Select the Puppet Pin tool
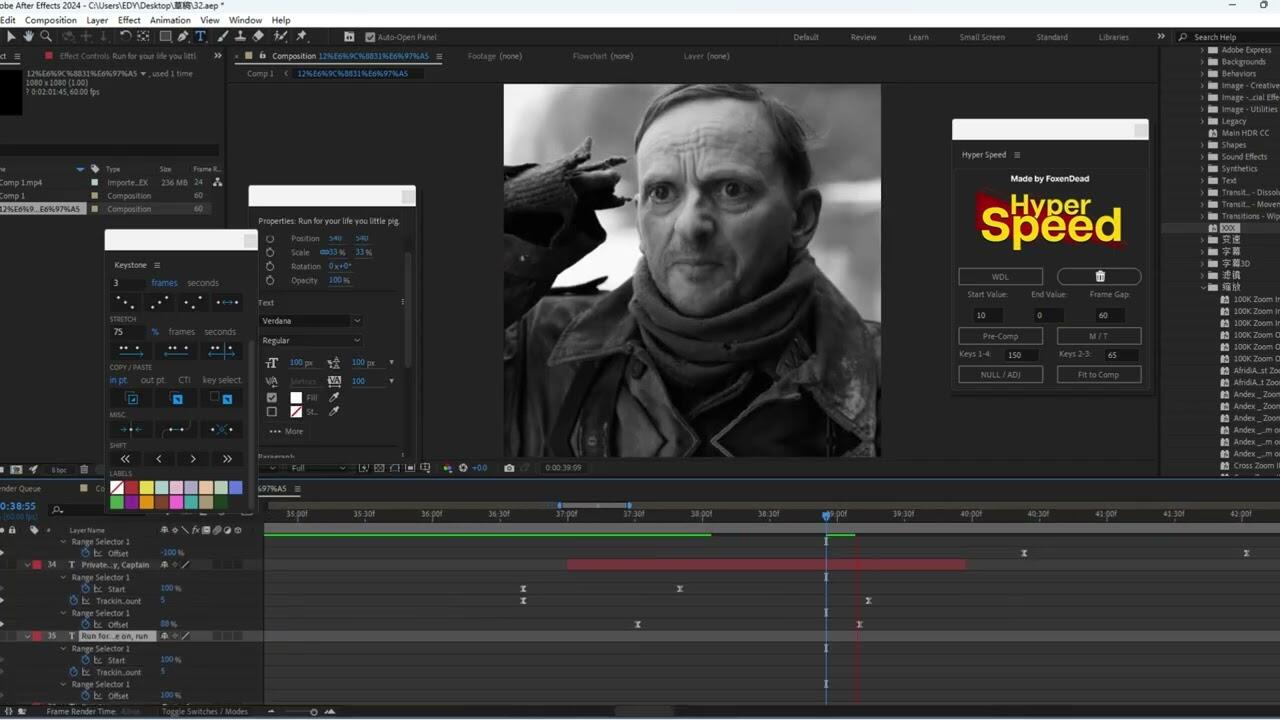1280x720 pixels. [301, 36]
